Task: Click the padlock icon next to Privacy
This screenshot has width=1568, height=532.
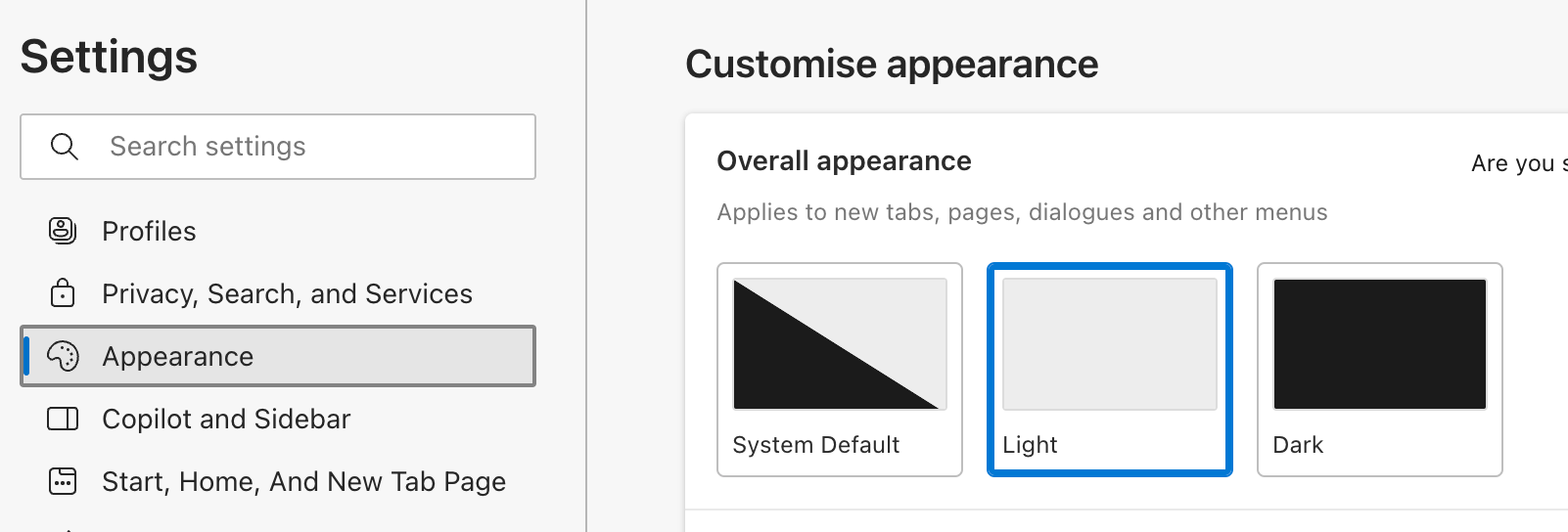Action: [63, 293]
